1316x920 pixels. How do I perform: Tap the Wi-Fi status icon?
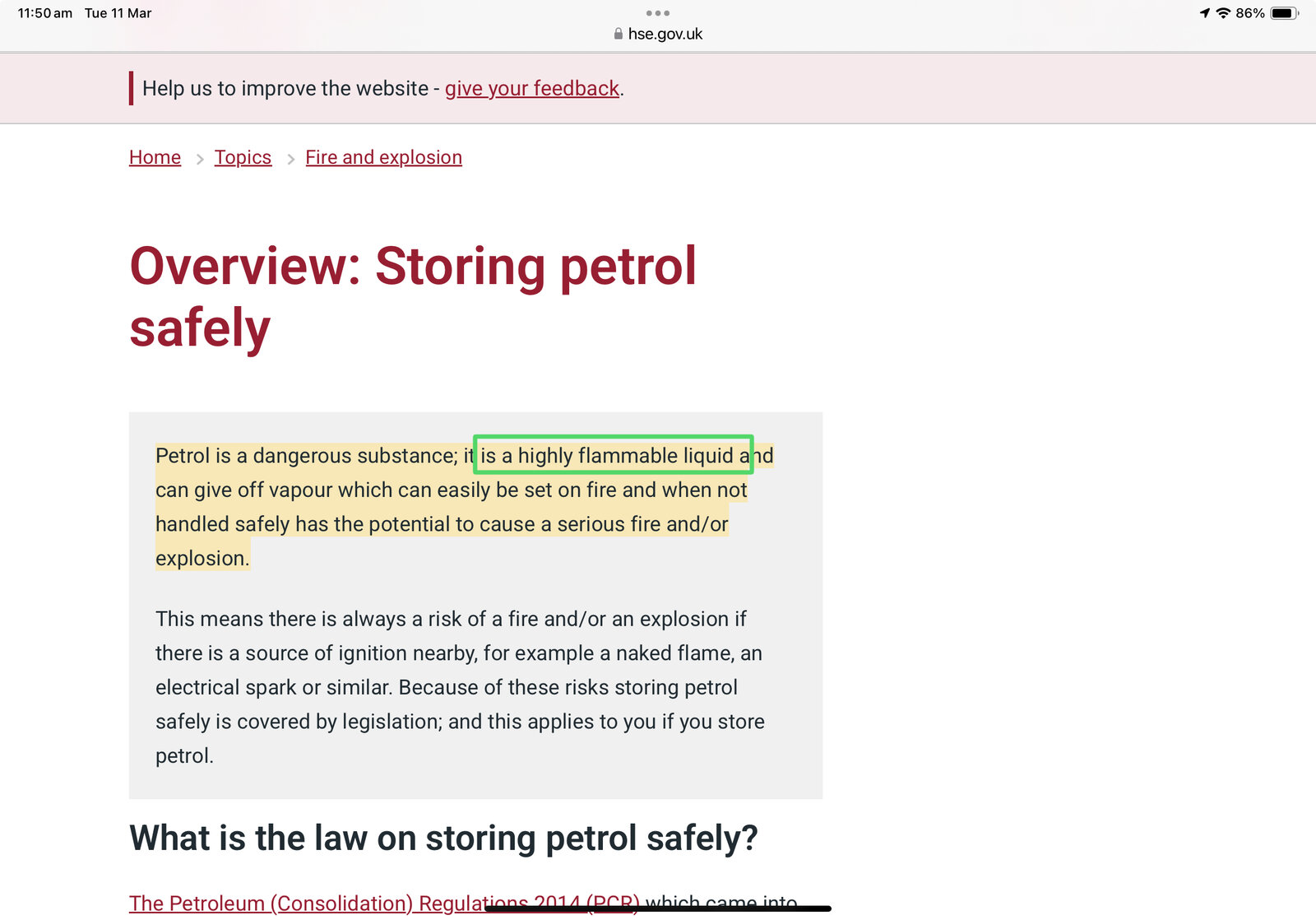[x=1223, y=13]
